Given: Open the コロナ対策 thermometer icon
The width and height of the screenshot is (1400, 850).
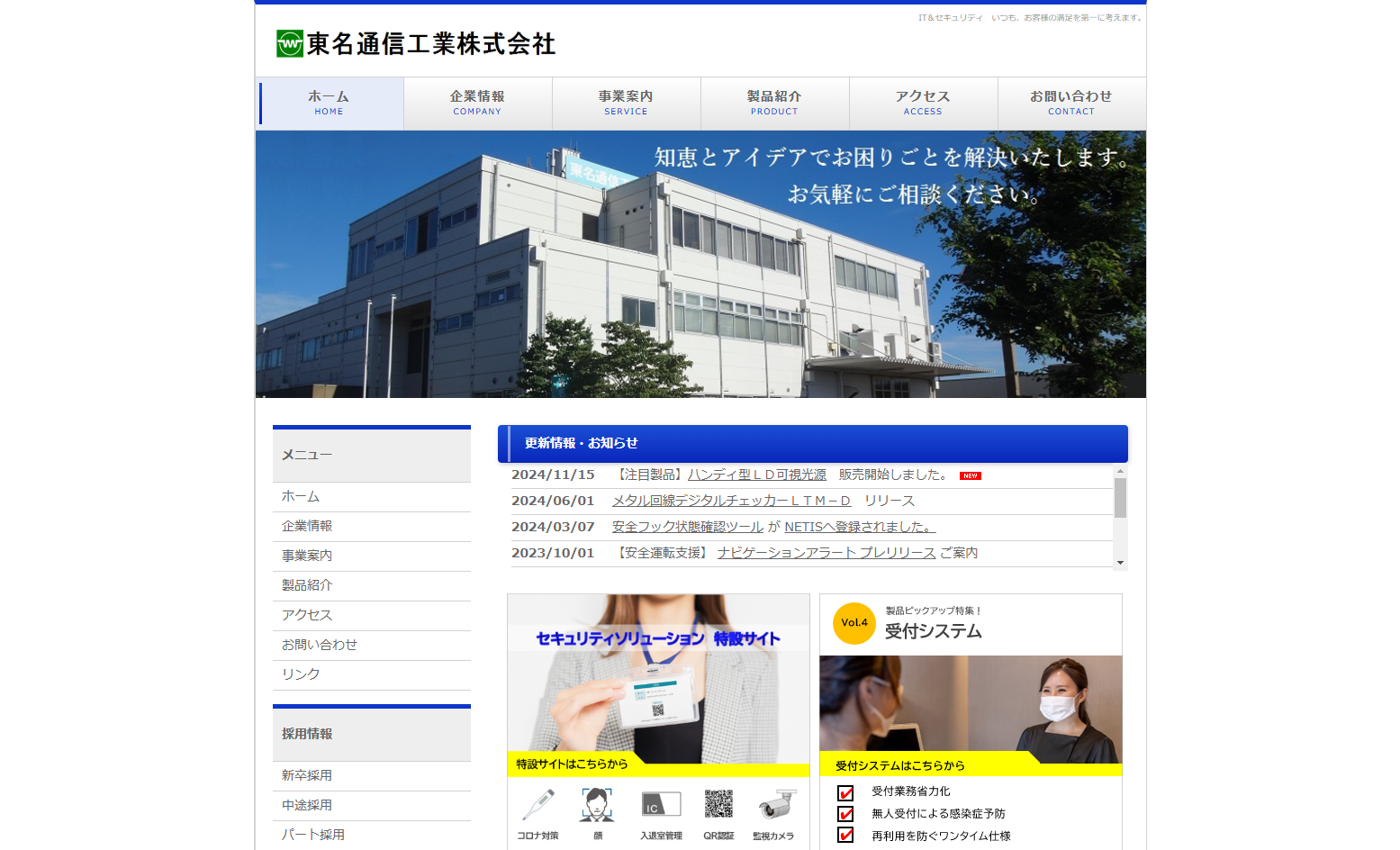Looking at the screenshot, I should click(x=537, y=805).
